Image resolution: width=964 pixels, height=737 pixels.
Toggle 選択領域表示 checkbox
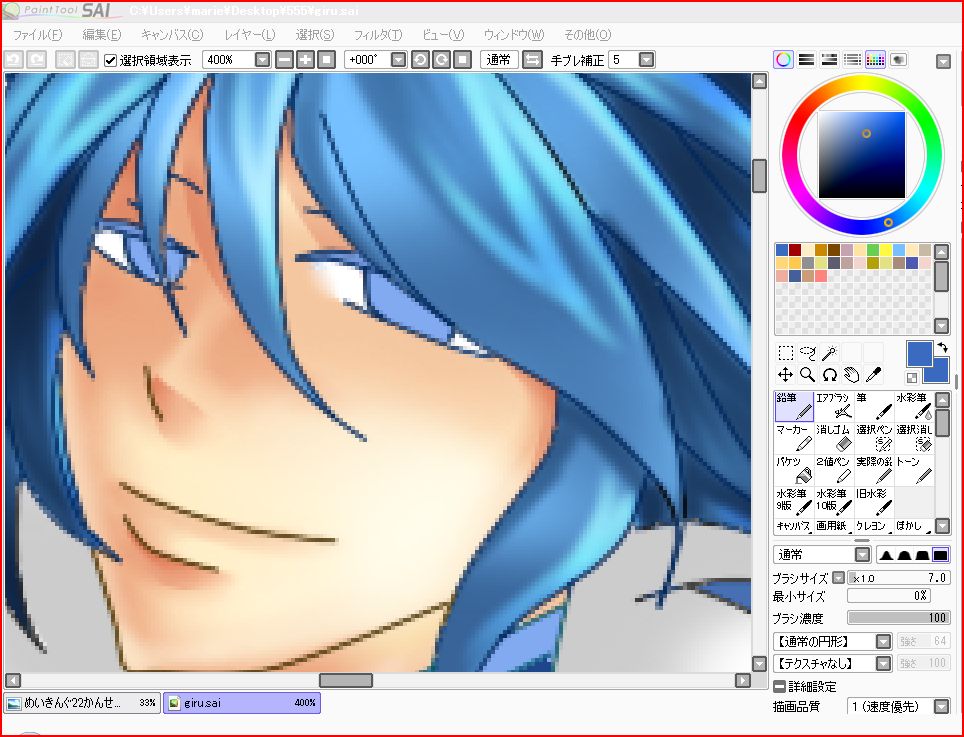pos(110,60)
